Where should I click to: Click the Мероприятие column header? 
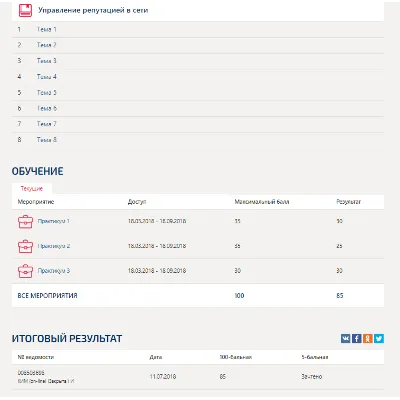coord(36,202)
